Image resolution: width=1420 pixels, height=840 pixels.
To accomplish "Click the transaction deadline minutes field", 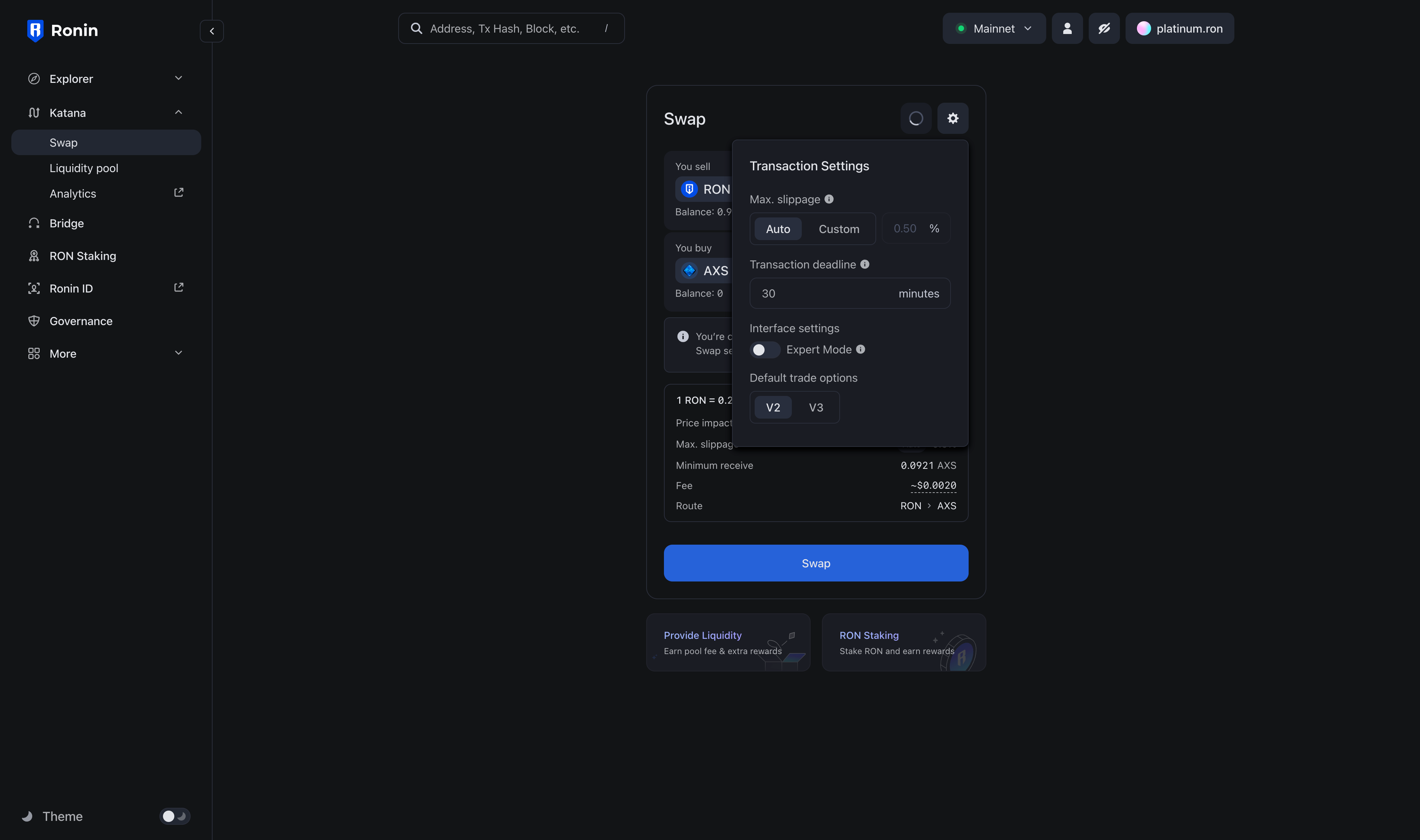I will 850,293.
